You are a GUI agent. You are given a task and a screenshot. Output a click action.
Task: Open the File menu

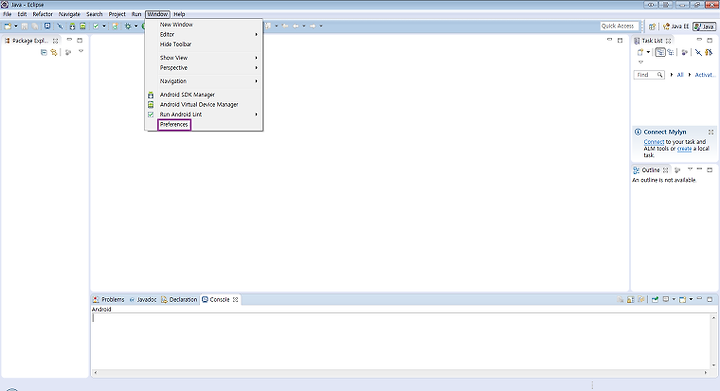[x=7, y=14]
